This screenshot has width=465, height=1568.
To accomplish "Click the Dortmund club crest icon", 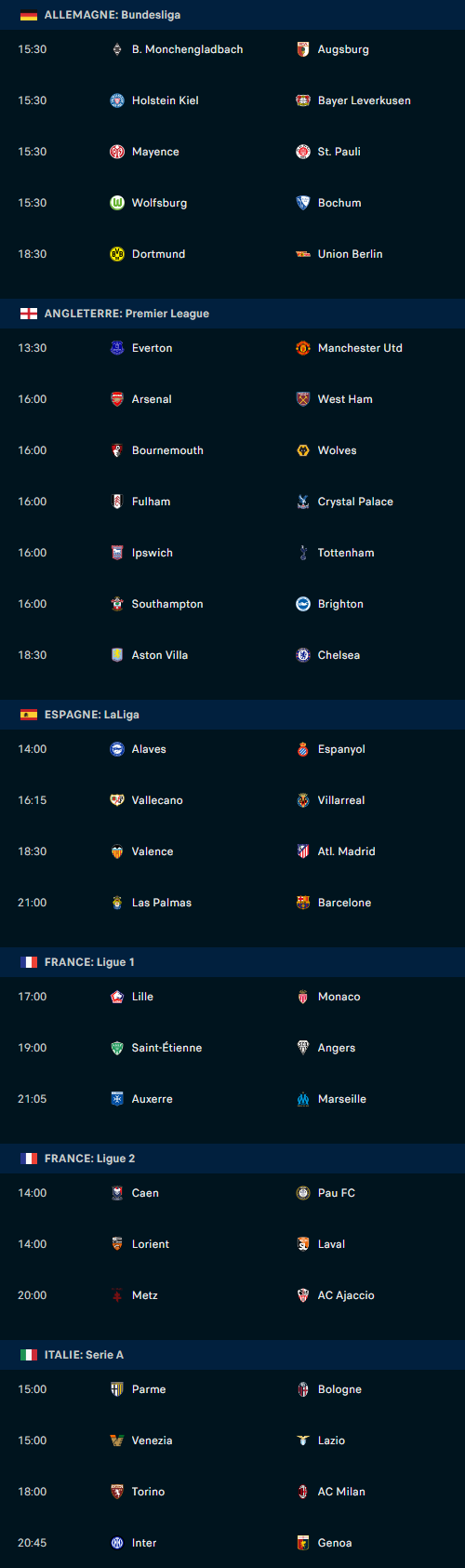I will [x=117, y=254].
